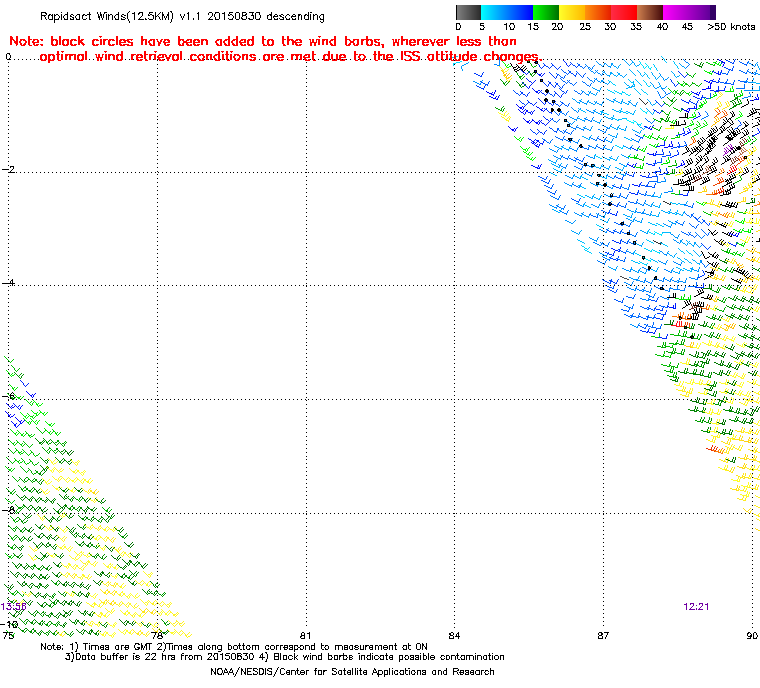This screenshot has width=760, height=688.
Task: Click the blue 10–15 knots legend color
Action: point(520,13)
